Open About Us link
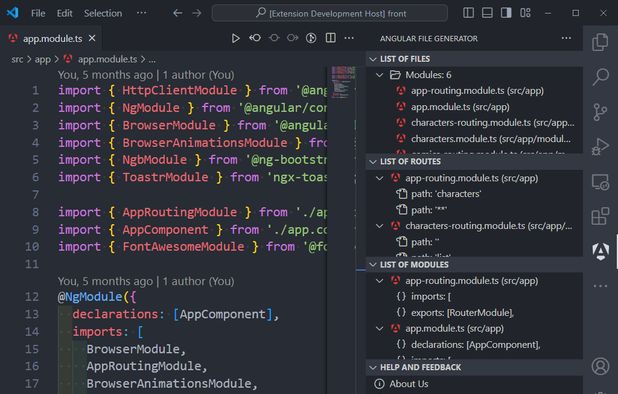Image resolution: width=618 pixels, height=394 pixels. 409,384
